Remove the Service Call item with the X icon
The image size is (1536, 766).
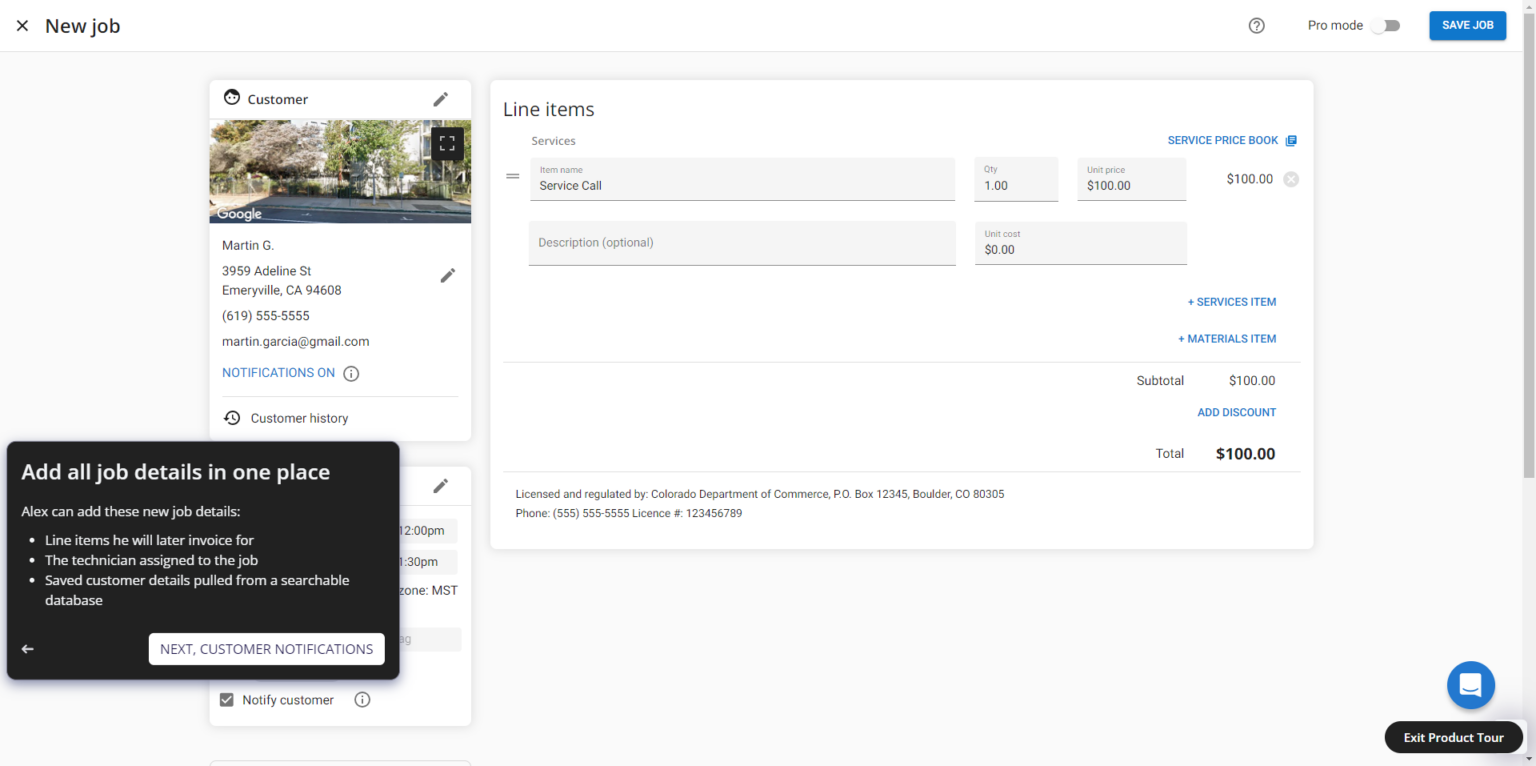1291,178
